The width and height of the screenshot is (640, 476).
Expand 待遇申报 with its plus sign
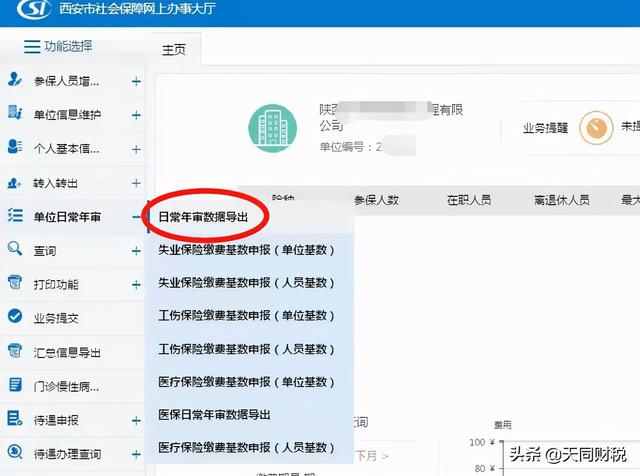(x=136, y=420)
